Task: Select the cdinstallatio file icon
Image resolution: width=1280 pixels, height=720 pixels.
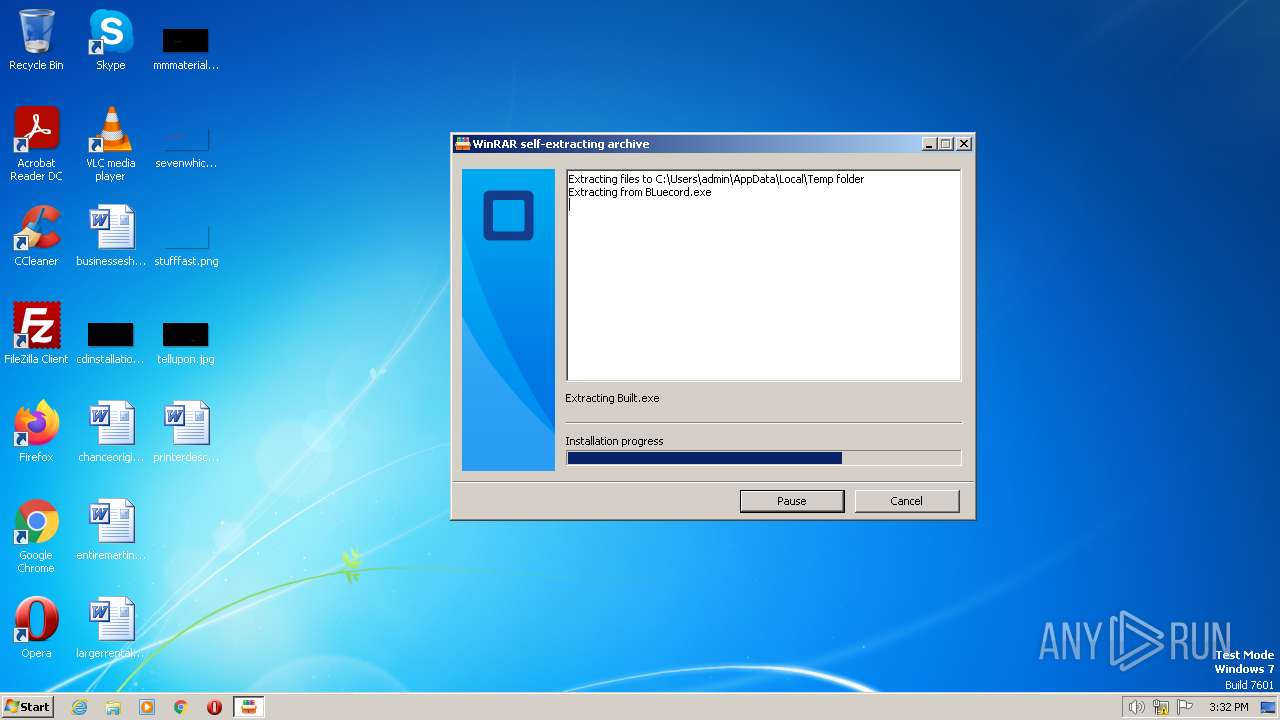Action: click(110, 342)
